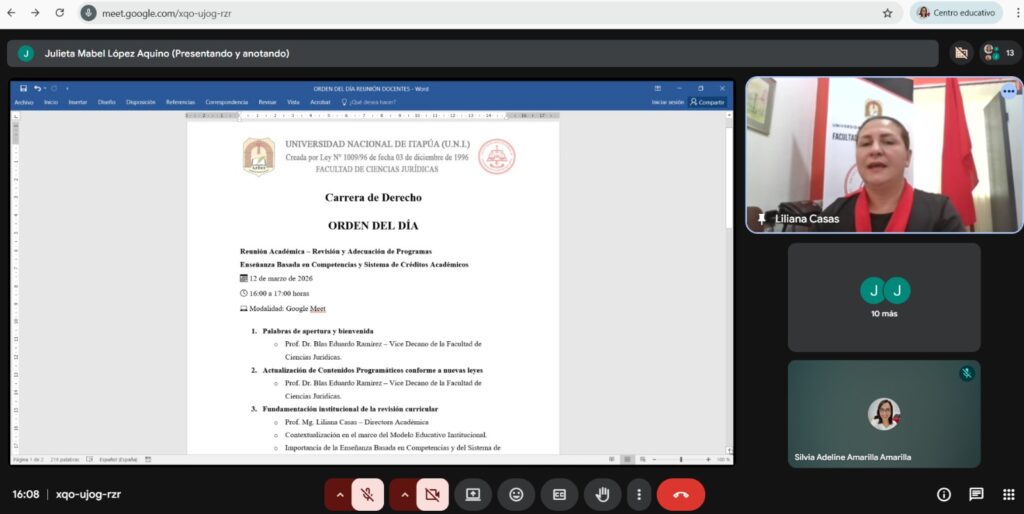Click the present screen icon
This screenshot has height=514, width=1024.
click(x=473, y=494)
